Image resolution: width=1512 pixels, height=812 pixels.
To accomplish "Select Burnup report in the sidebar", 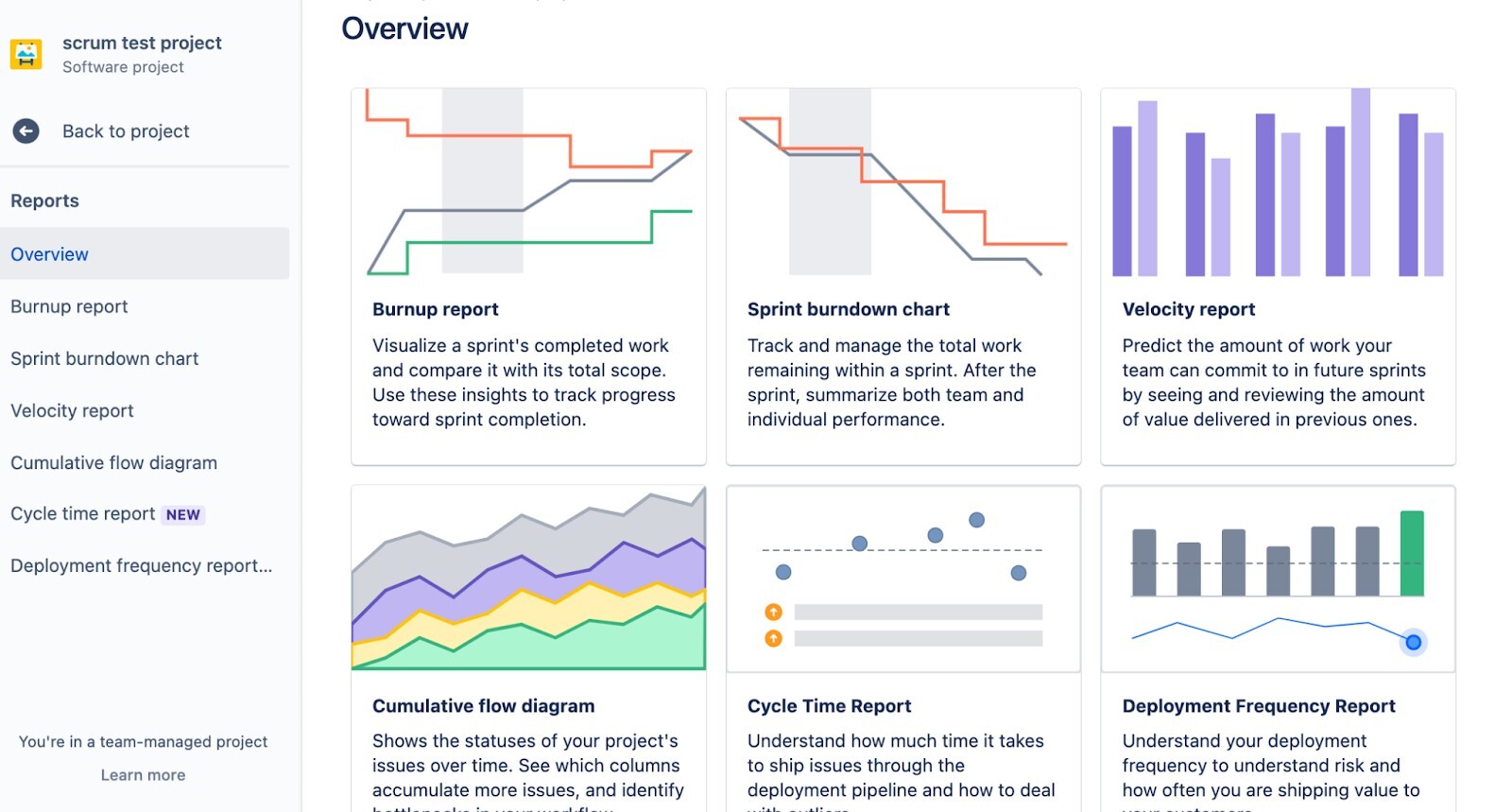I will pos(68,306).
